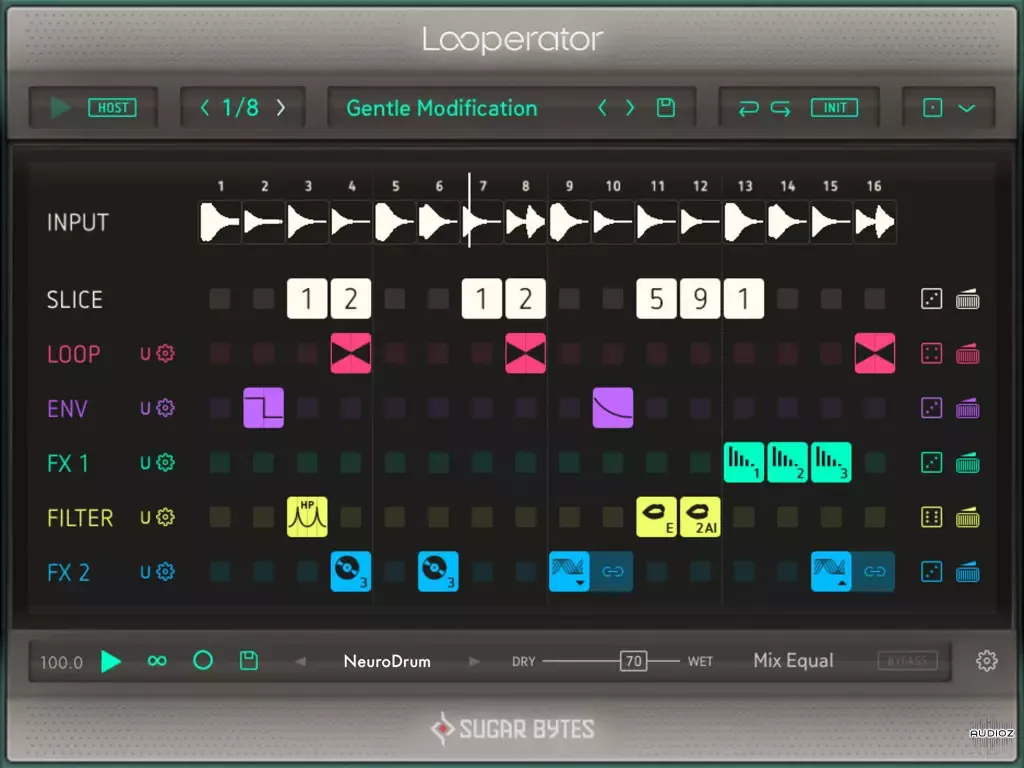Clear the FX 2 row with eraser
The width and height of the screenshot is (1024, 768).
[x=968, y=572]
